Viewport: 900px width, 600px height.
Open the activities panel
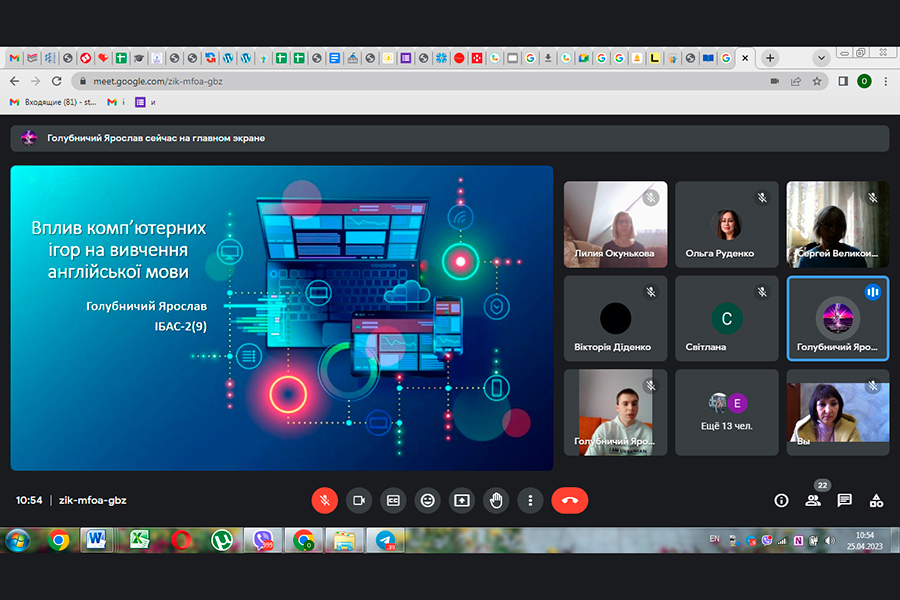(x=876, y=500)
